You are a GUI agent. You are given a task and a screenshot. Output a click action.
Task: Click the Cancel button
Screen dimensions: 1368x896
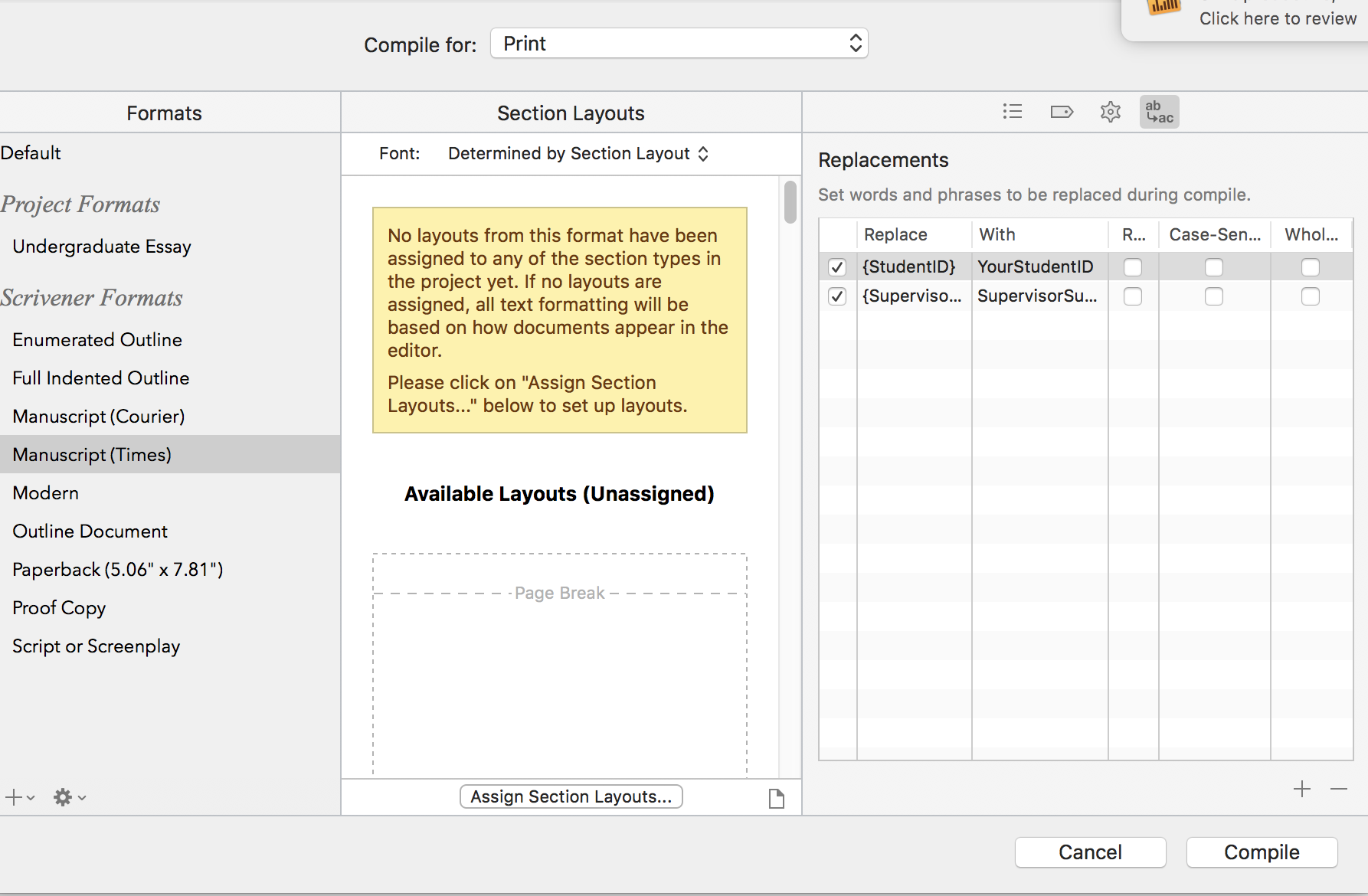tap(1090, 852)
